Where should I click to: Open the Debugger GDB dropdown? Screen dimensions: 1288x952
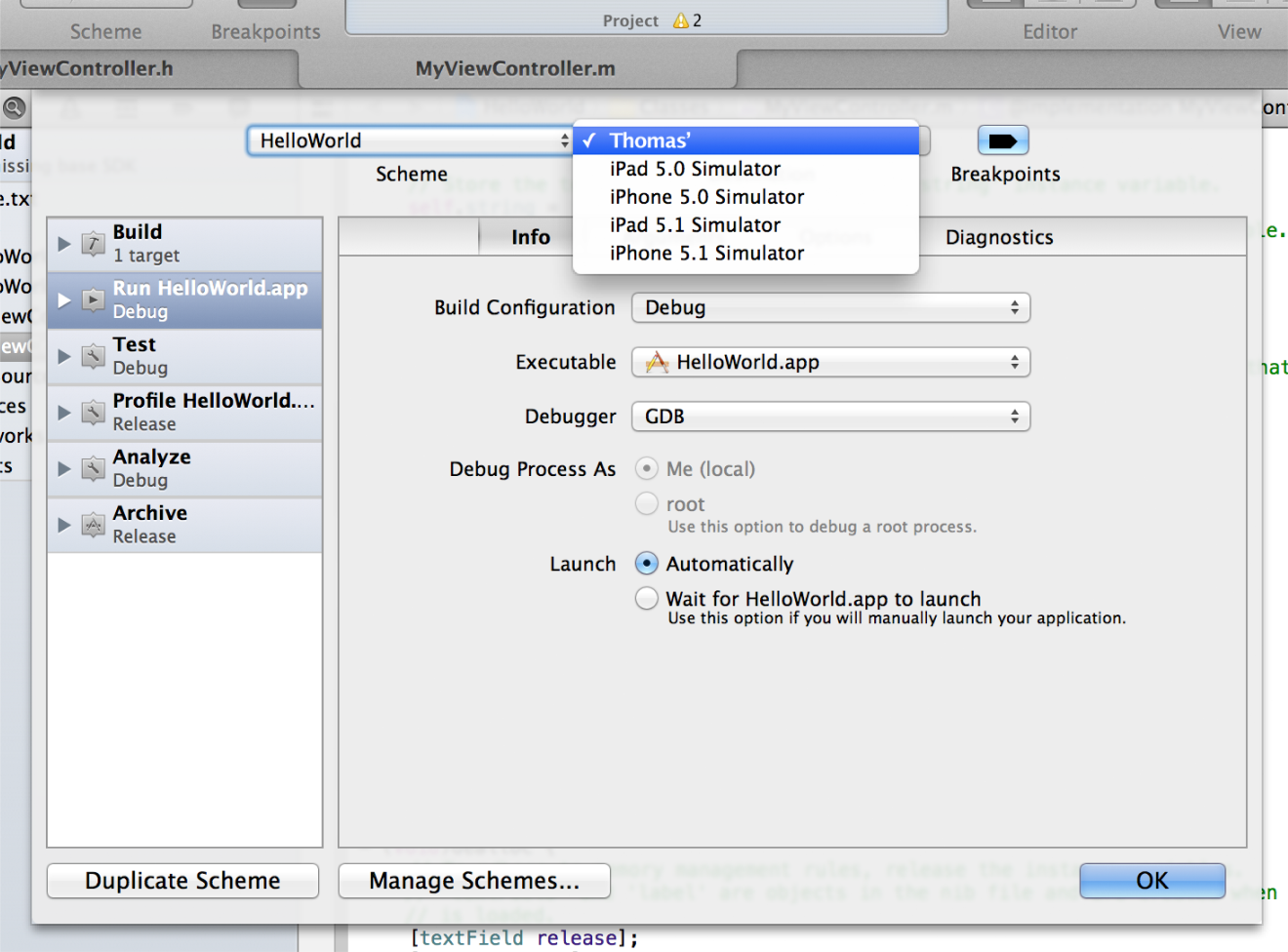(x=830, y=416)
